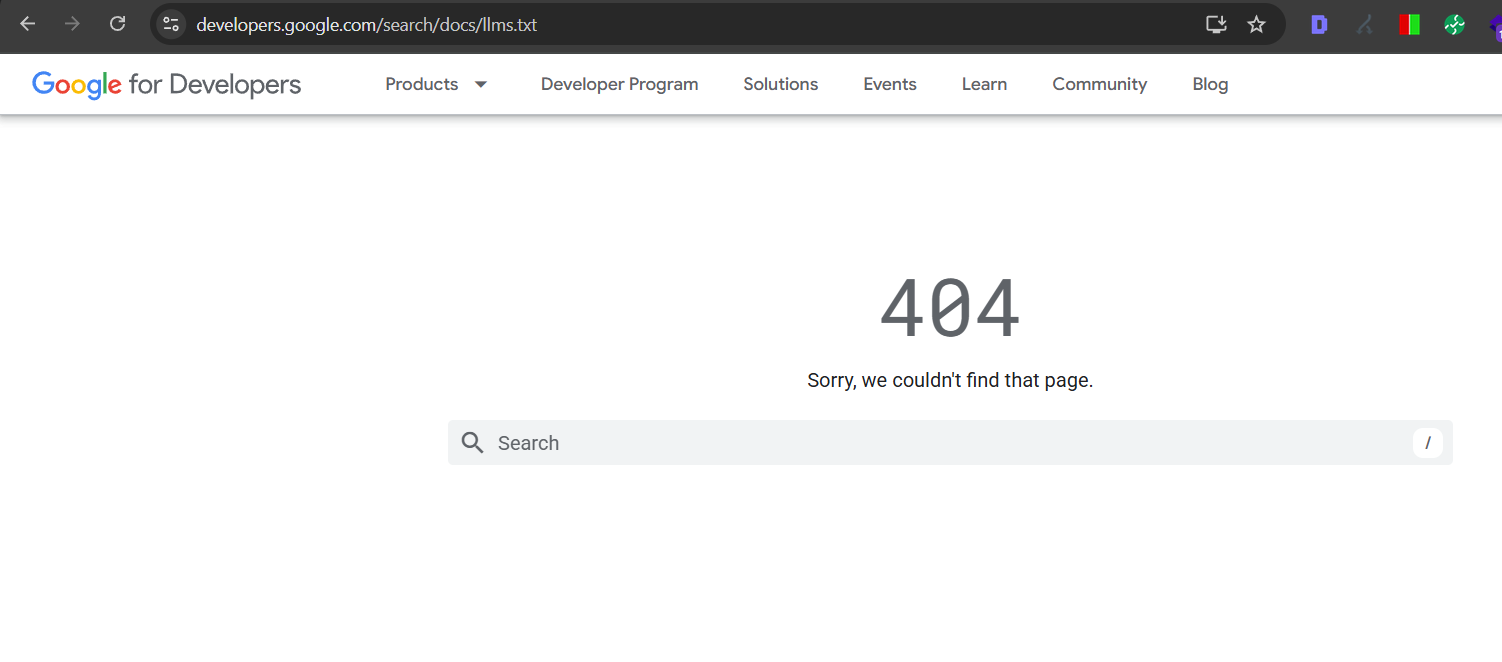Open the Events section
This screenshot has width=1502, height=662.
[889, 84]
